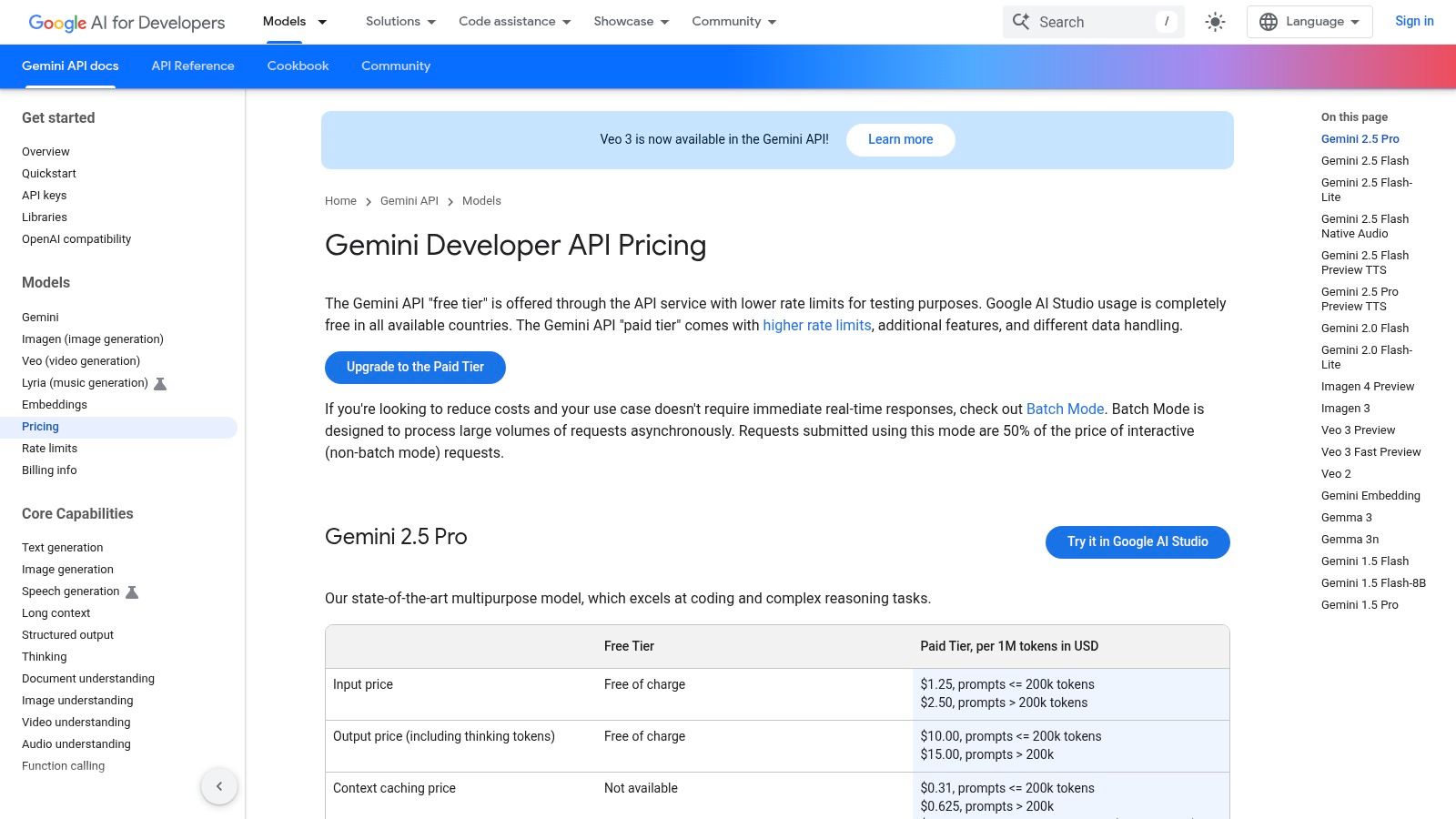The height and width of the screenshot is (819, 1456).
Task: Click the Home breadcrumb
Action: coord(340,201)
